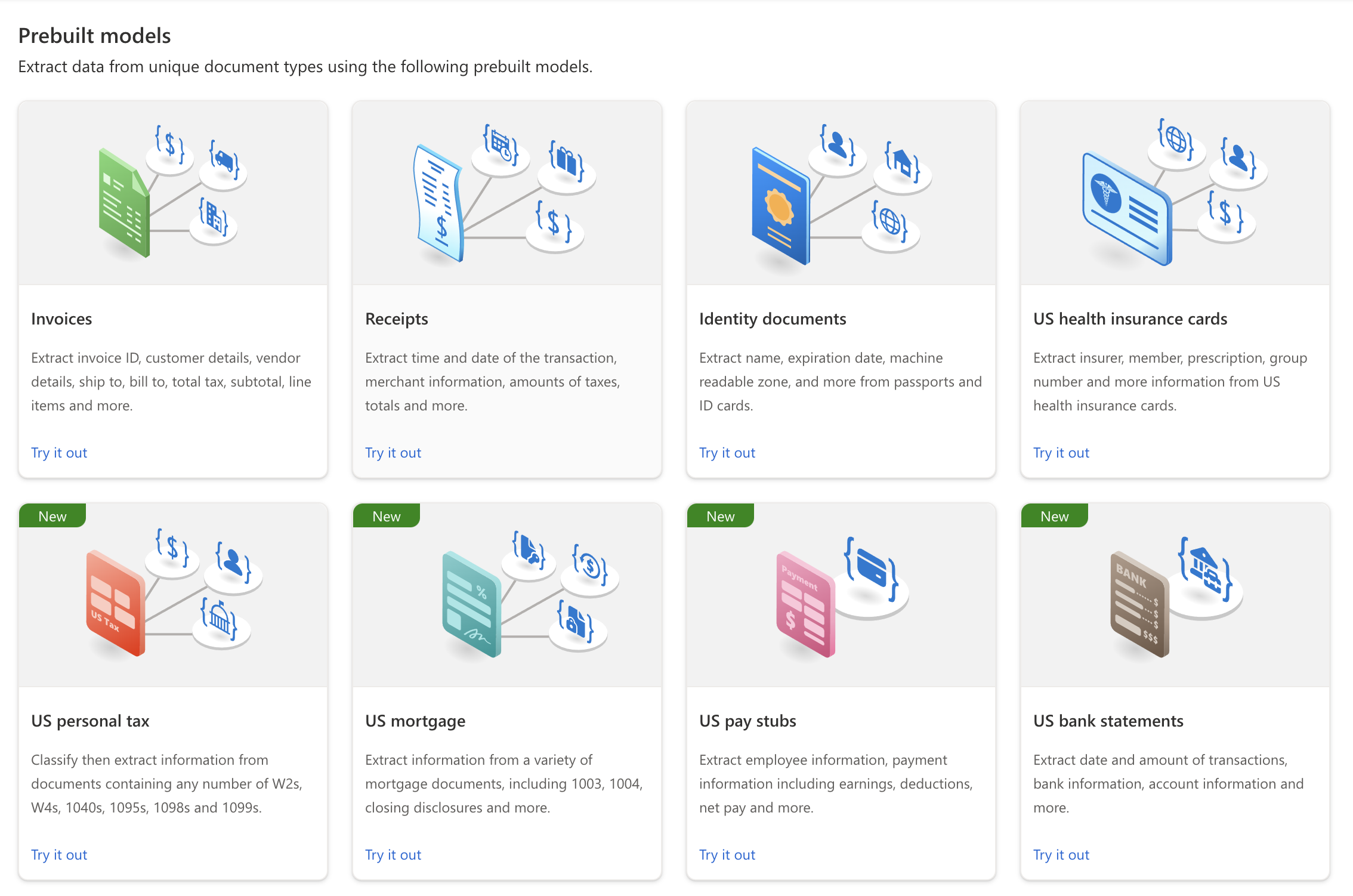1353x896 pixels.
Task: Click the New badge on US mortgage
Action: pyautogui.click(x=387, y=516)
